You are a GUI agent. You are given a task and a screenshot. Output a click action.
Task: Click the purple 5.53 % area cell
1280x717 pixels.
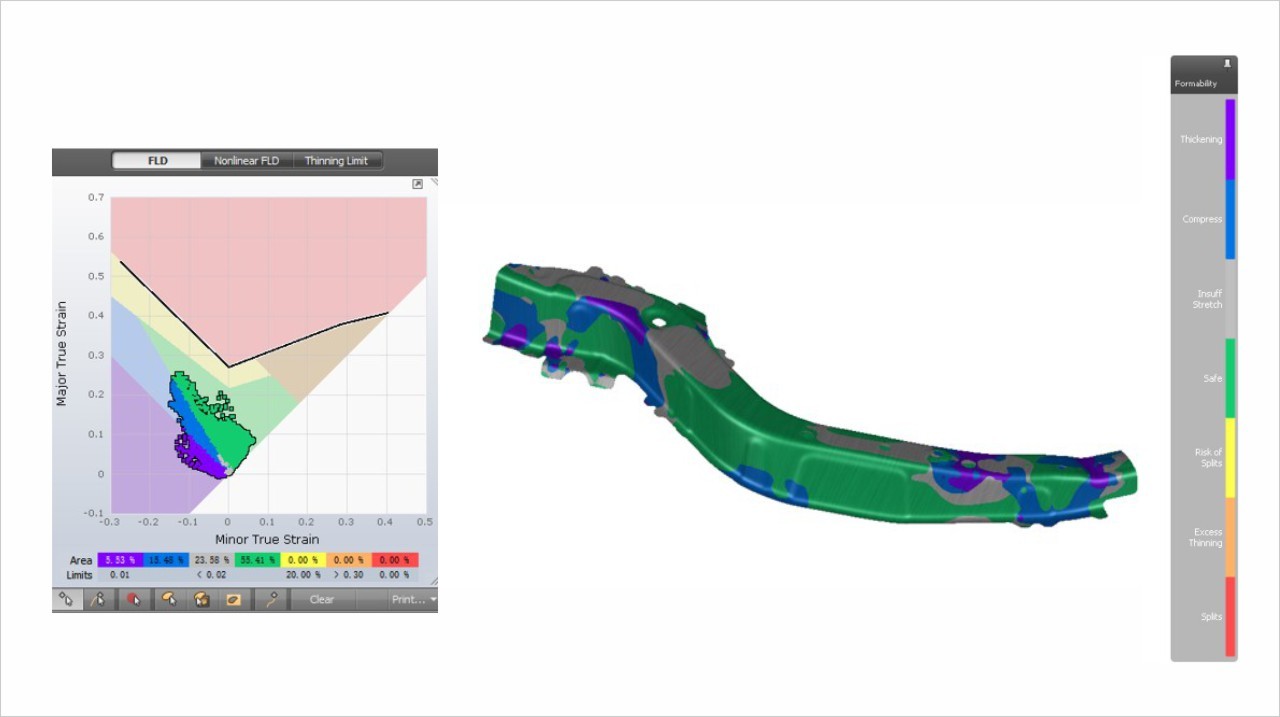tap(120, 560)
